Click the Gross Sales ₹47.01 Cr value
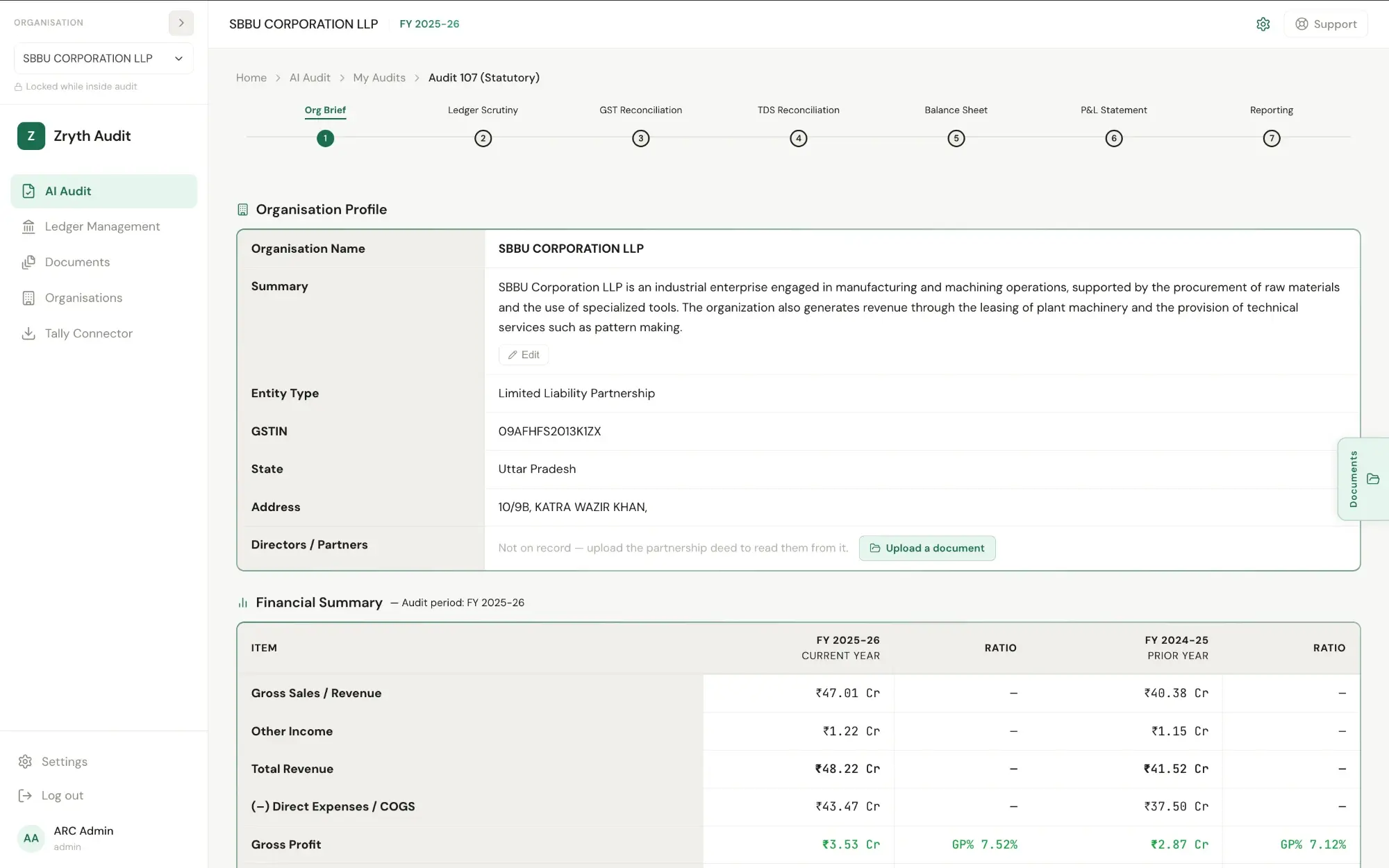 [x=847, y=693]
